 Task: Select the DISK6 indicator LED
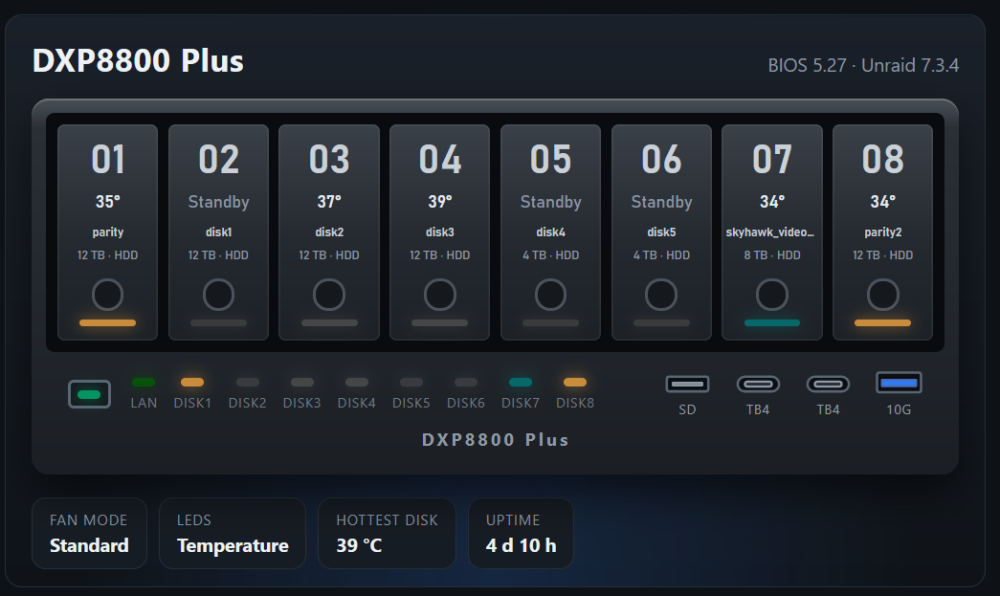click(x=466, y=382)
